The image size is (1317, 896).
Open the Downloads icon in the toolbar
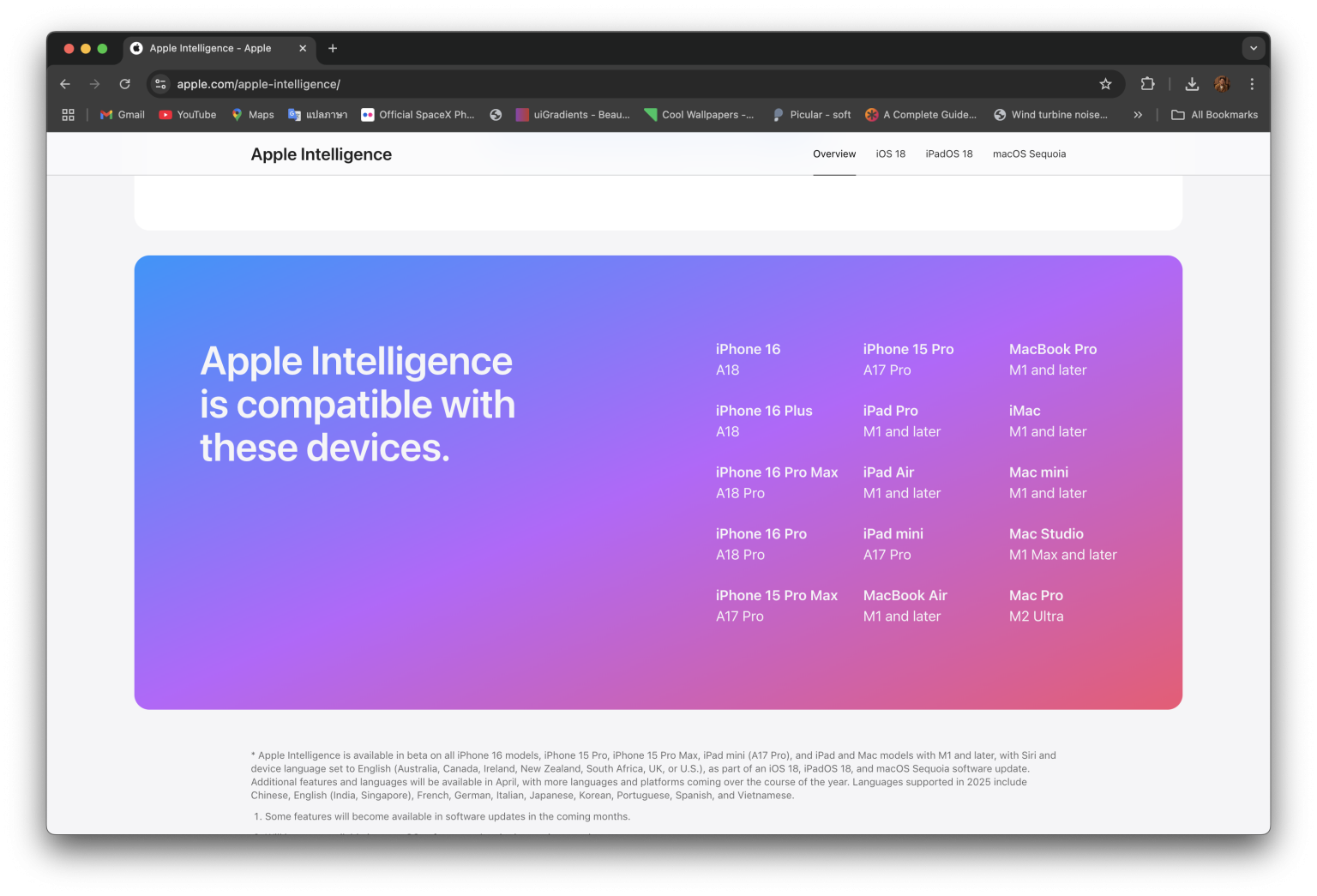[x=1192, y=84]
